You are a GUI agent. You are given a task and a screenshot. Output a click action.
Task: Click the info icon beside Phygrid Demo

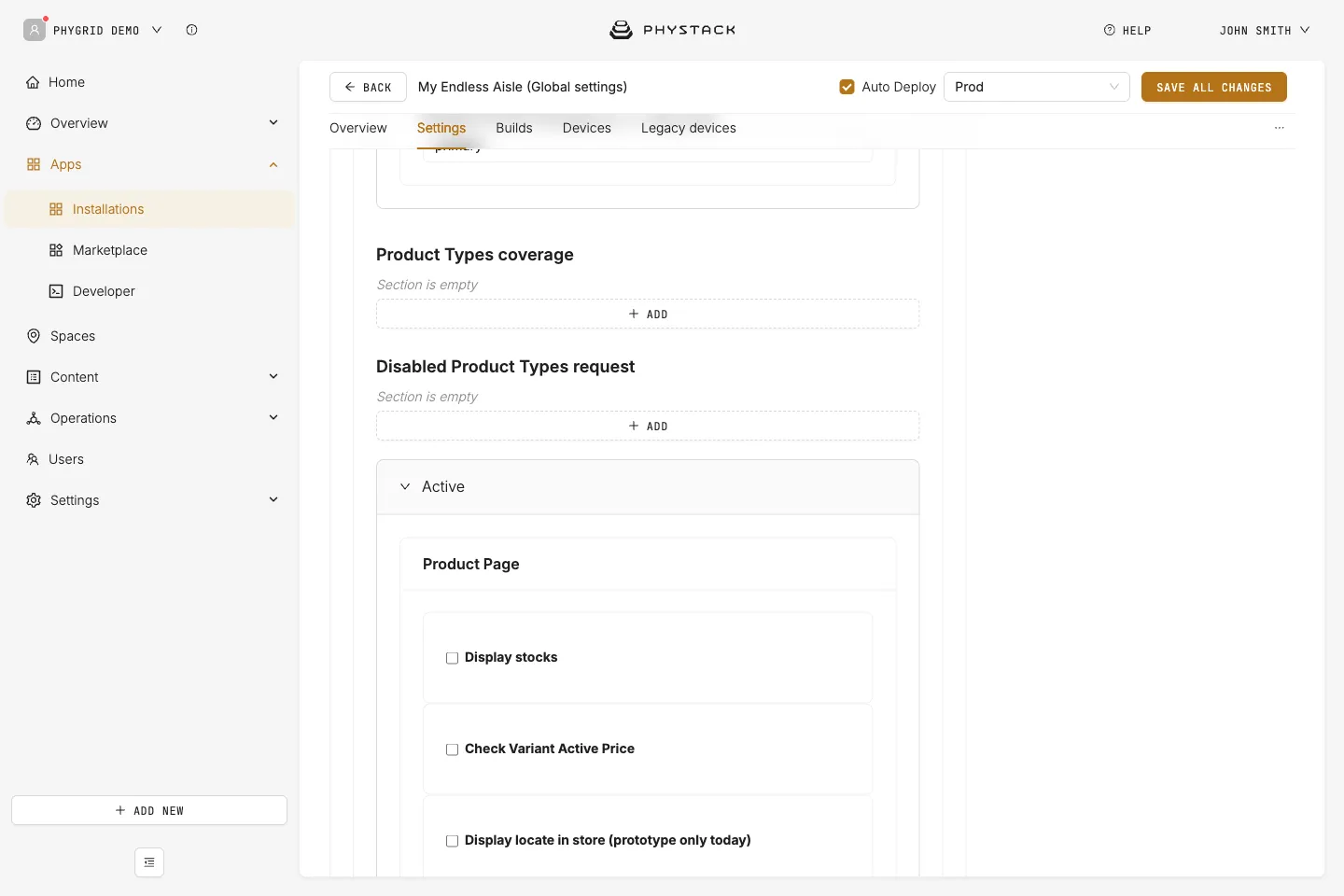click(191, 30)
